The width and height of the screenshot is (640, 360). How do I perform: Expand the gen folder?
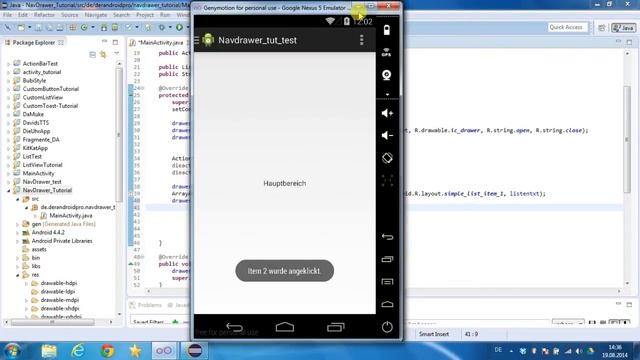(x=17, y=224)
